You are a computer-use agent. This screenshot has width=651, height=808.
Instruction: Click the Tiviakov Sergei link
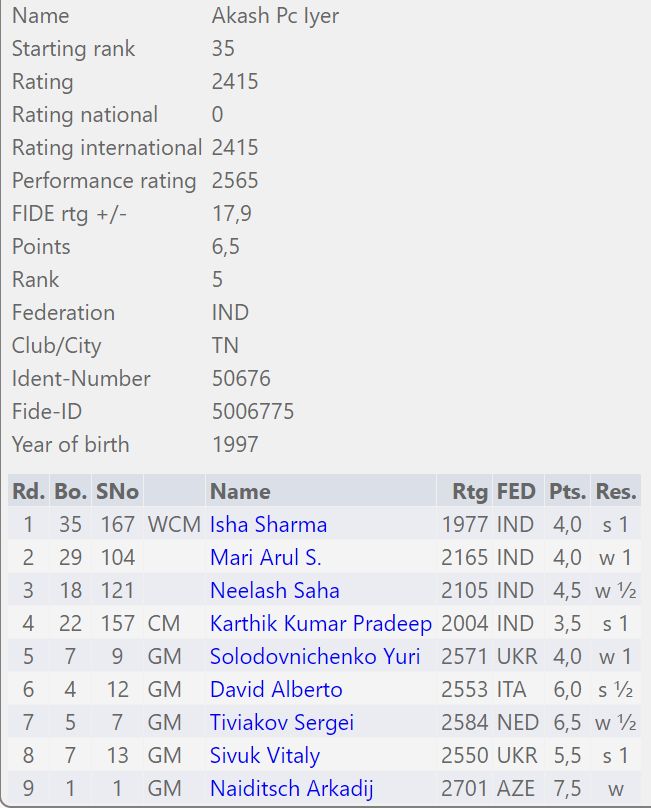coord(281,722)
